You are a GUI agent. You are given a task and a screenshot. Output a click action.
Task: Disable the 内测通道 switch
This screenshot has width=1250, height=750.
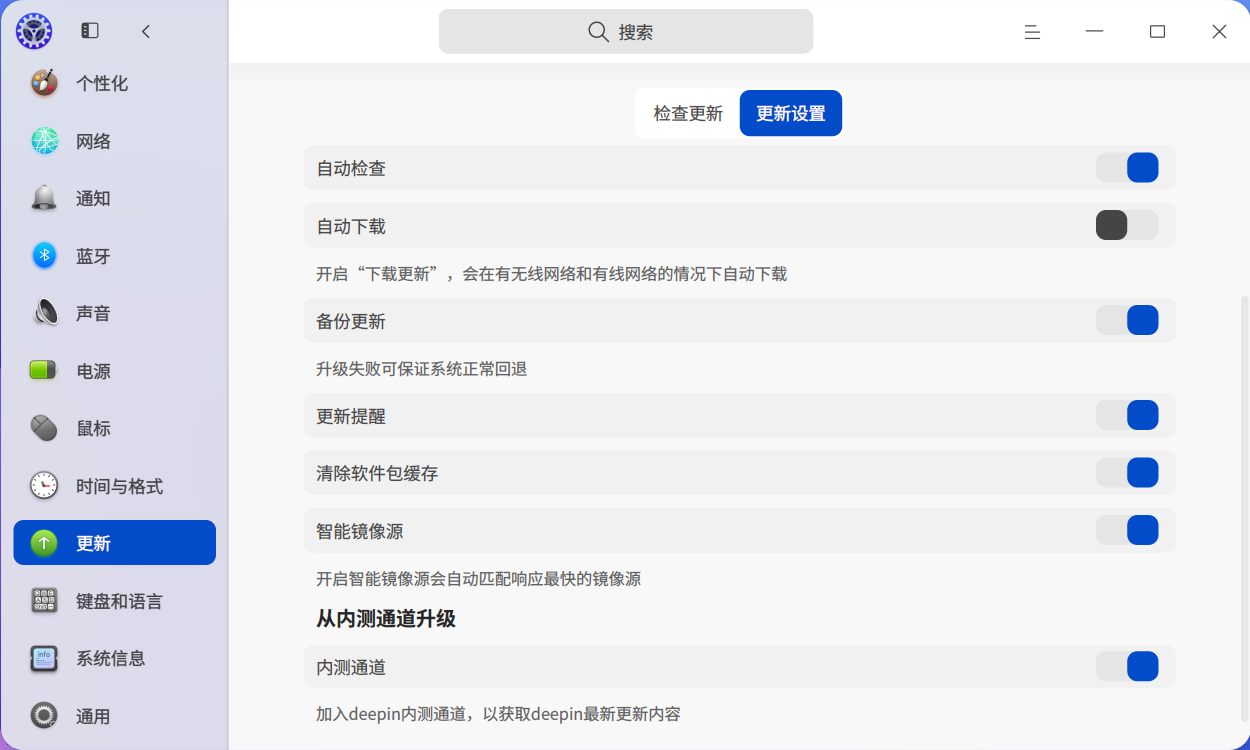click(1127, 667)
